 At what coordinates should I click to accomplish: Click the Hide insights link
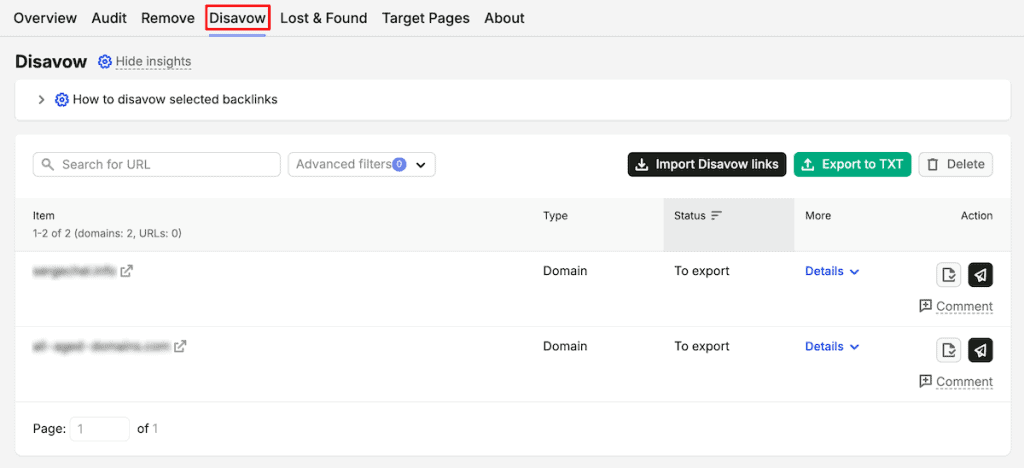[x=153, y=61]
